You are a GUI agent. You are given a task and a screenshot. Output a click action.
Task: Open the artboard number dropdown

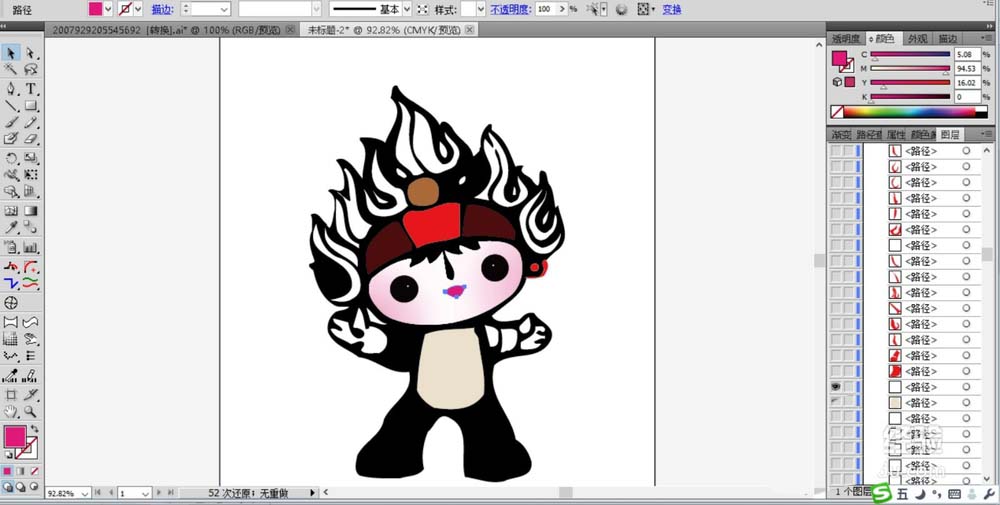145,494
